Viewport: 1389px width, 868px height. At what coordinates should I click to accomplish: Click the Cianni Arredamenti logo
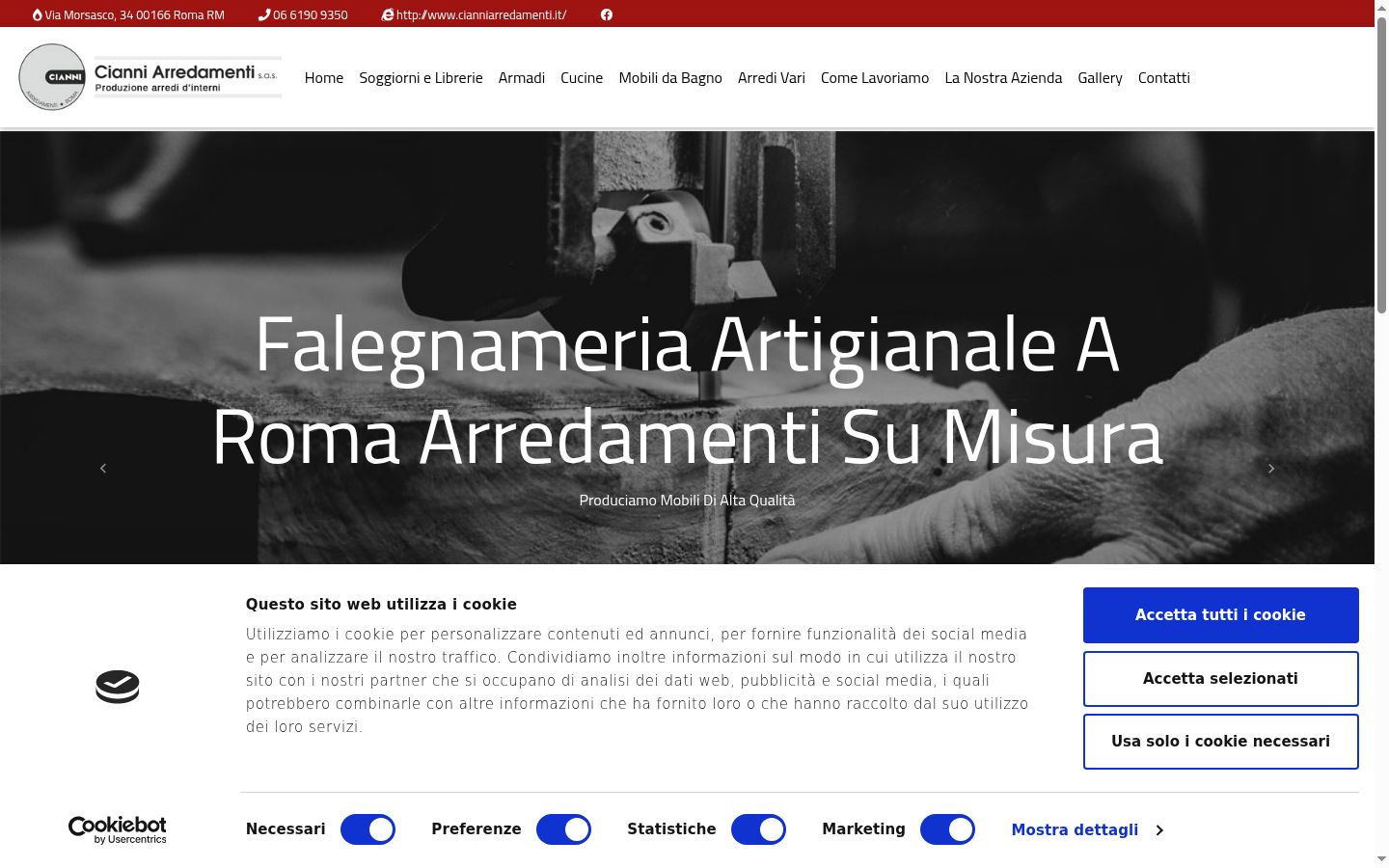coord(150,77)
